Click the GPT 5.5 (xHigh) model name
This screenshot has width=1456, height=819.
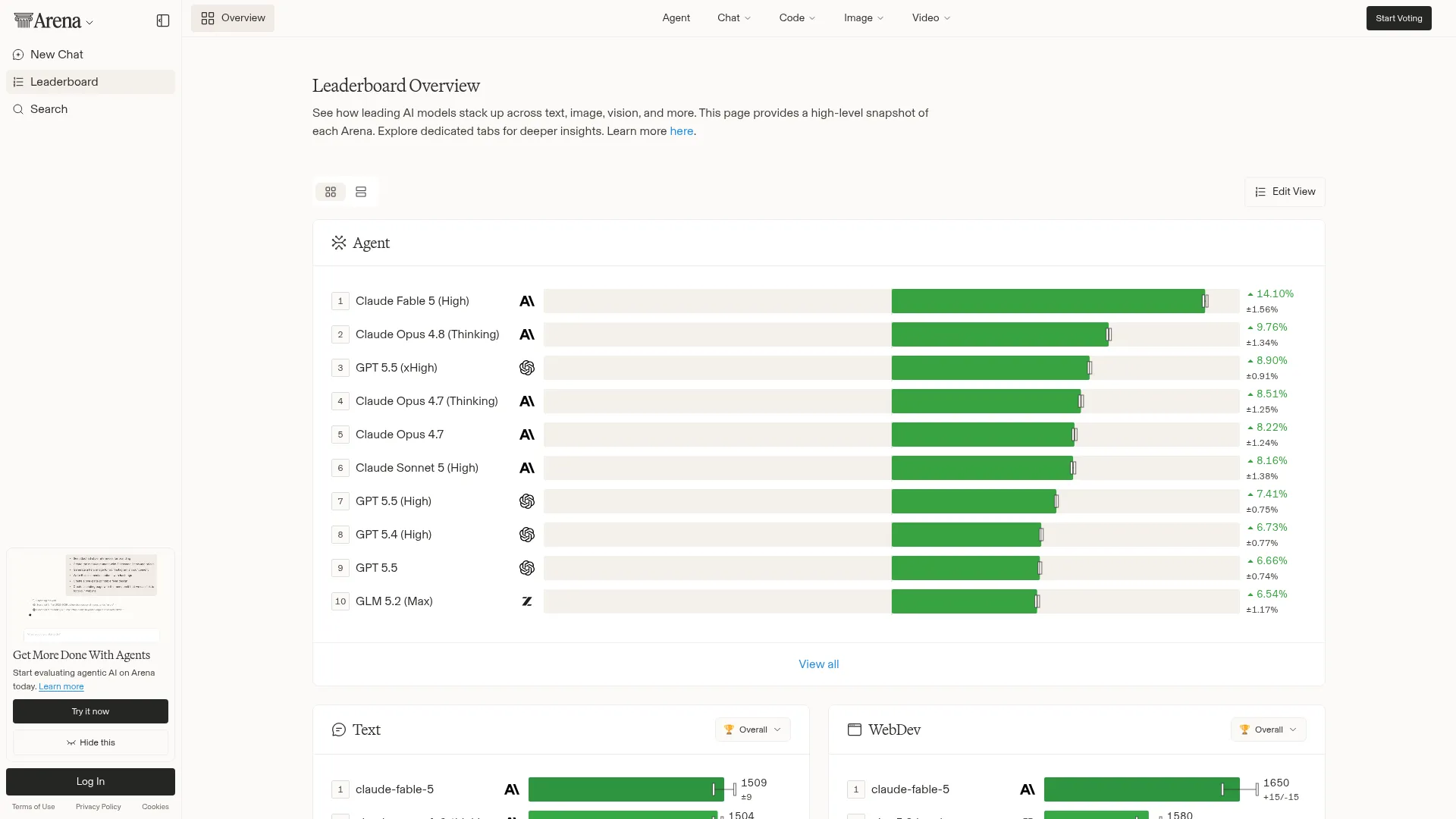[x=397, y=368]
